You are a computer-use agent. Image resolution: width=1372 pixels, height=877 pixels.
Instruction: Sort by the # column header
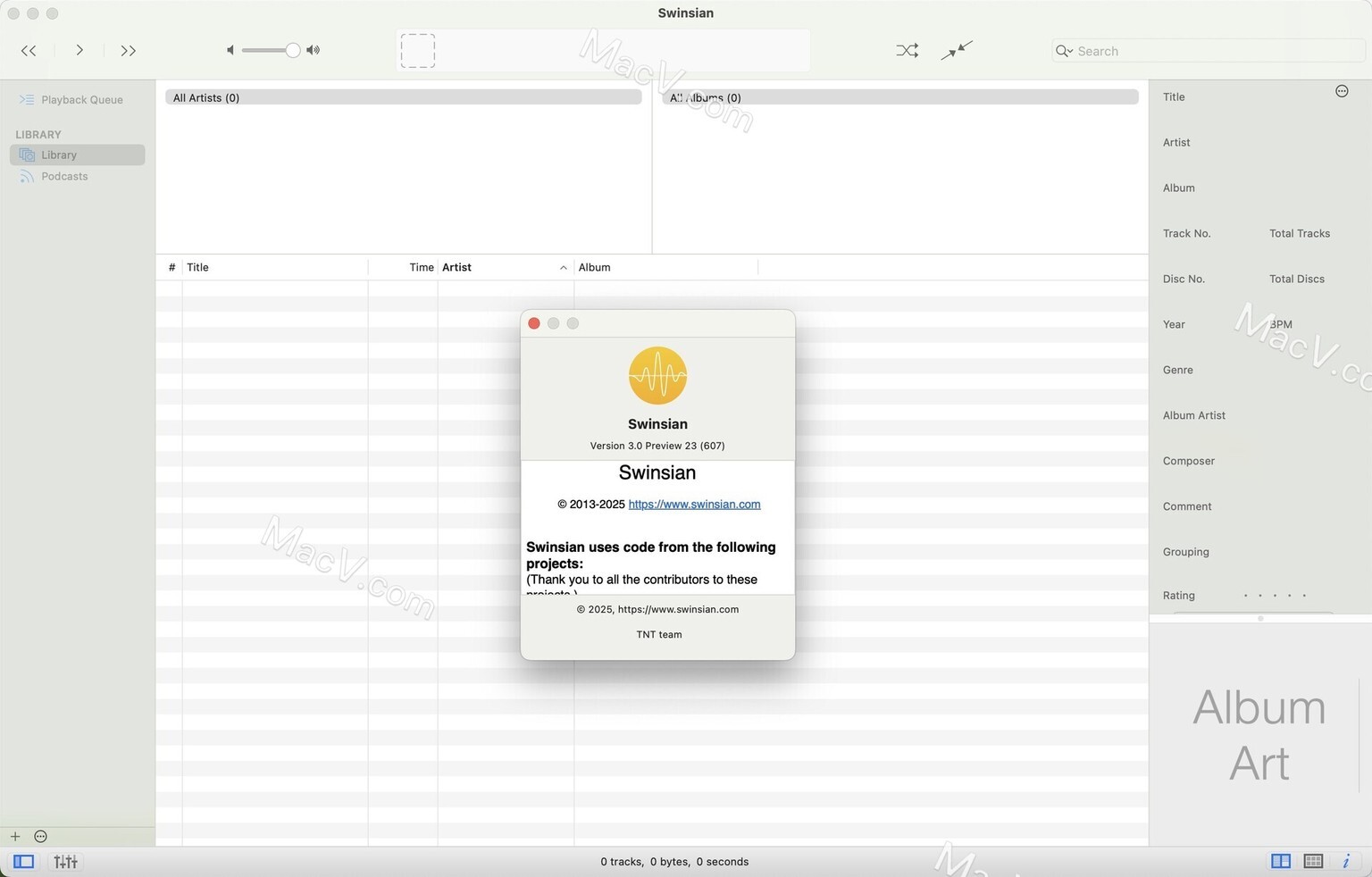tap(171, 267)
